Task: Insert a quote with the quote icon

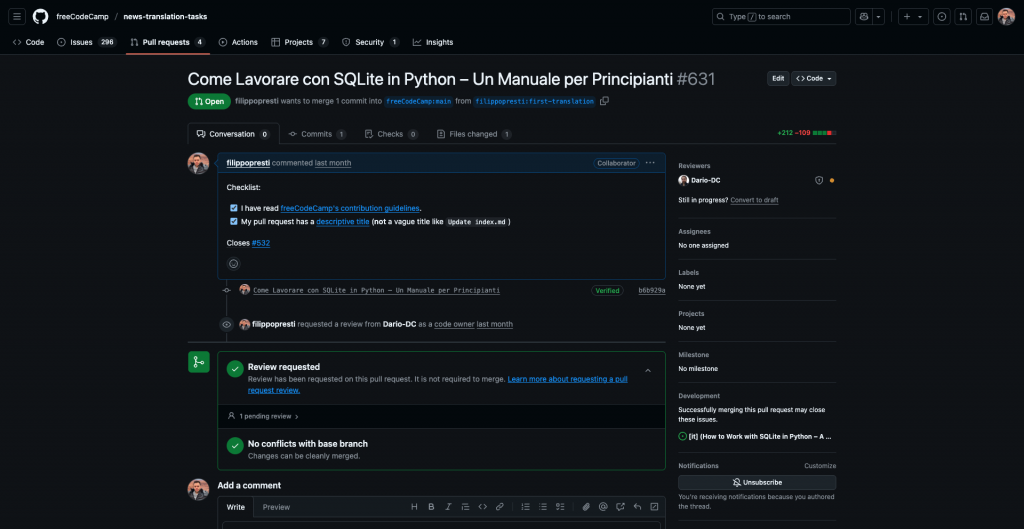Action: pos(466,507)
